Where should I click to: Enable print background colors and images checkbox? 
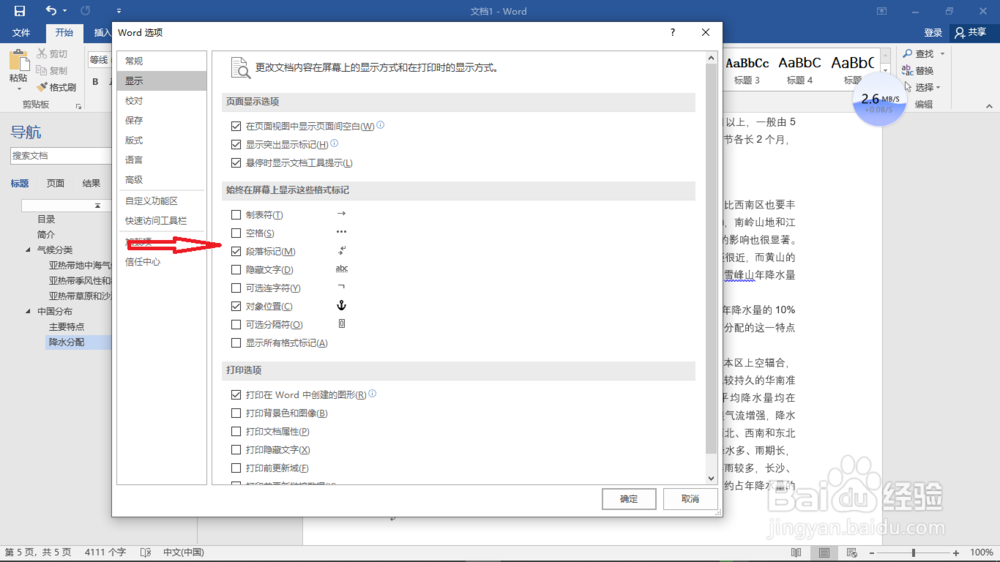tap(236, 413)
